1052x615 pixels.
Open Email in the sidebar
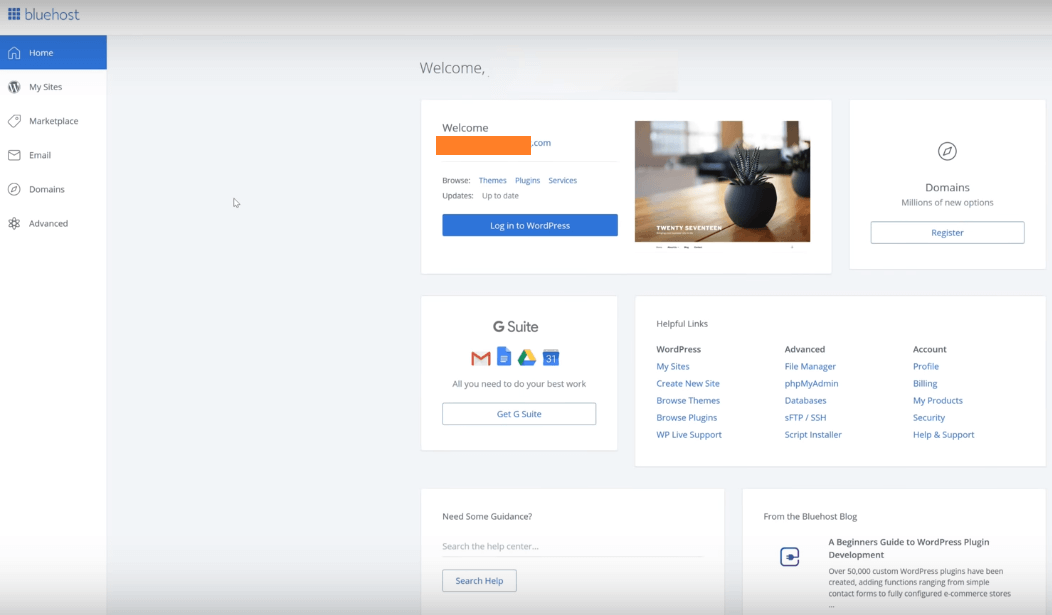pyautogui.click(x=53, y=155)
